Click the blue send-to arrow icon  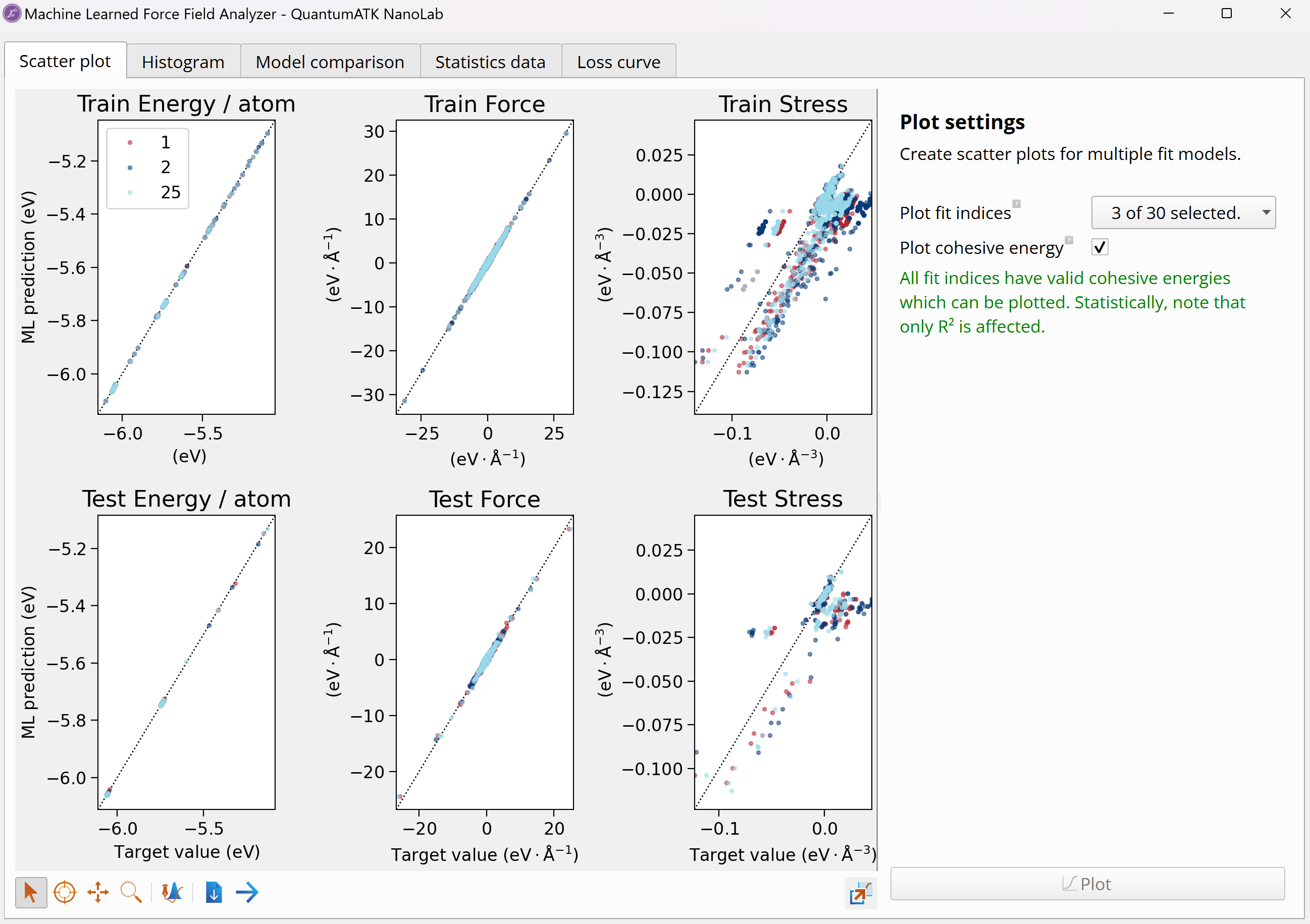coord(247,892)
